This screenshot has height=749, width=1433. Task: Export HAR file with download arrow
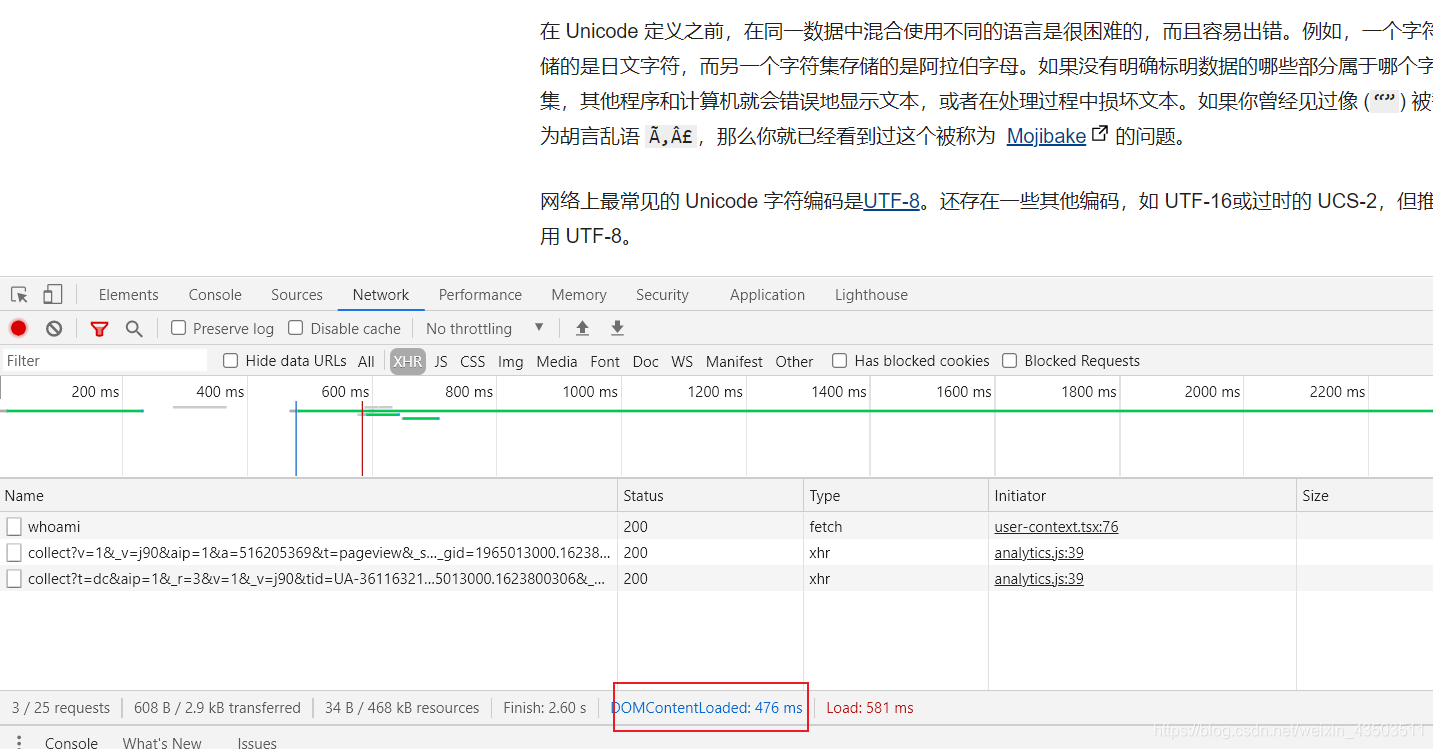[617, 328]
